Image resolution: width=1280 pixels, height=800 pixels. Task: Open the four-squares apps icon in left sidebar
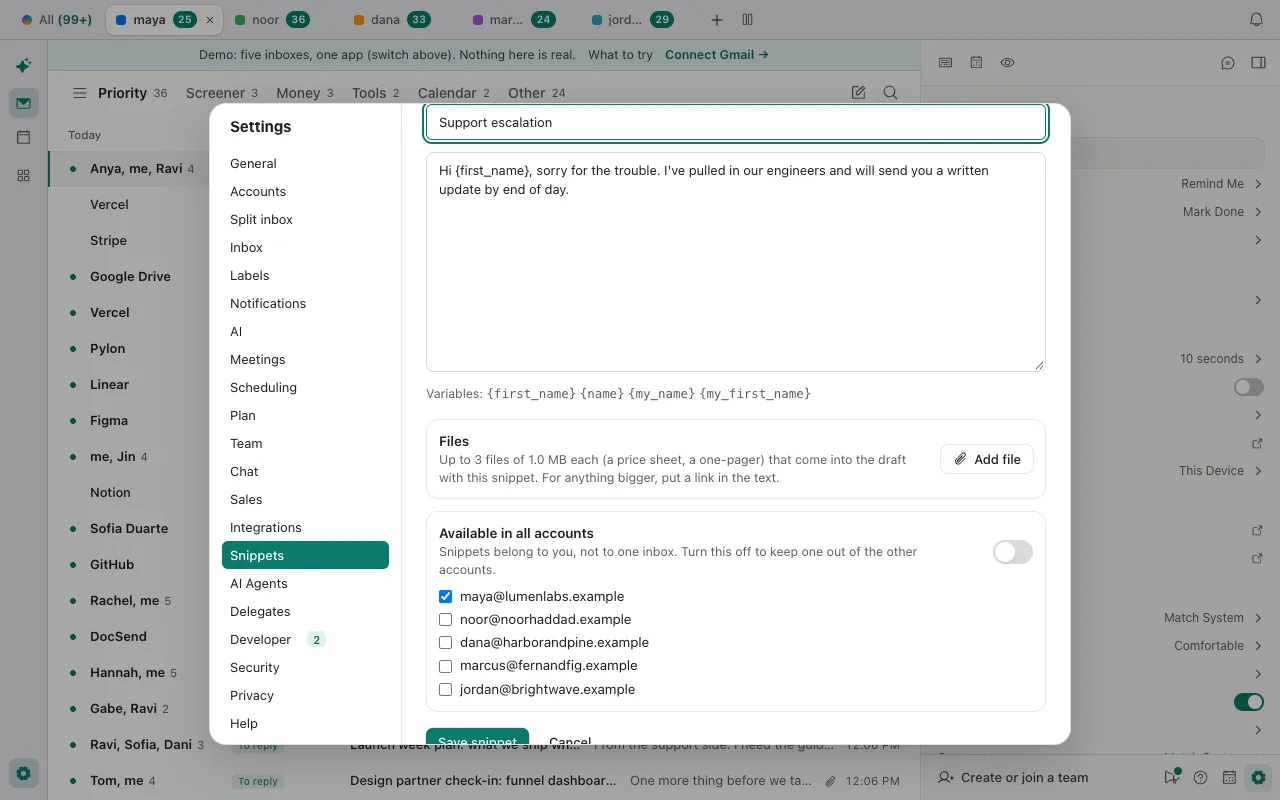[23, 175]
